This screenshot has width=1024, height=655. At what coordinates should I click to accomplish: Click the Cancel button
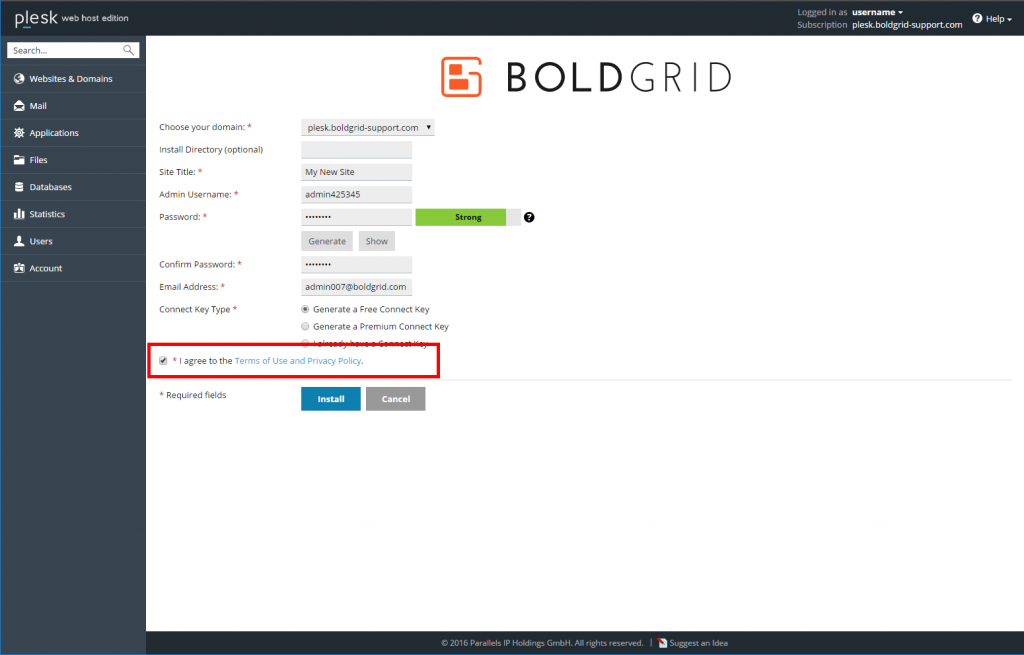pyautogui.click(x=396, y=399)
